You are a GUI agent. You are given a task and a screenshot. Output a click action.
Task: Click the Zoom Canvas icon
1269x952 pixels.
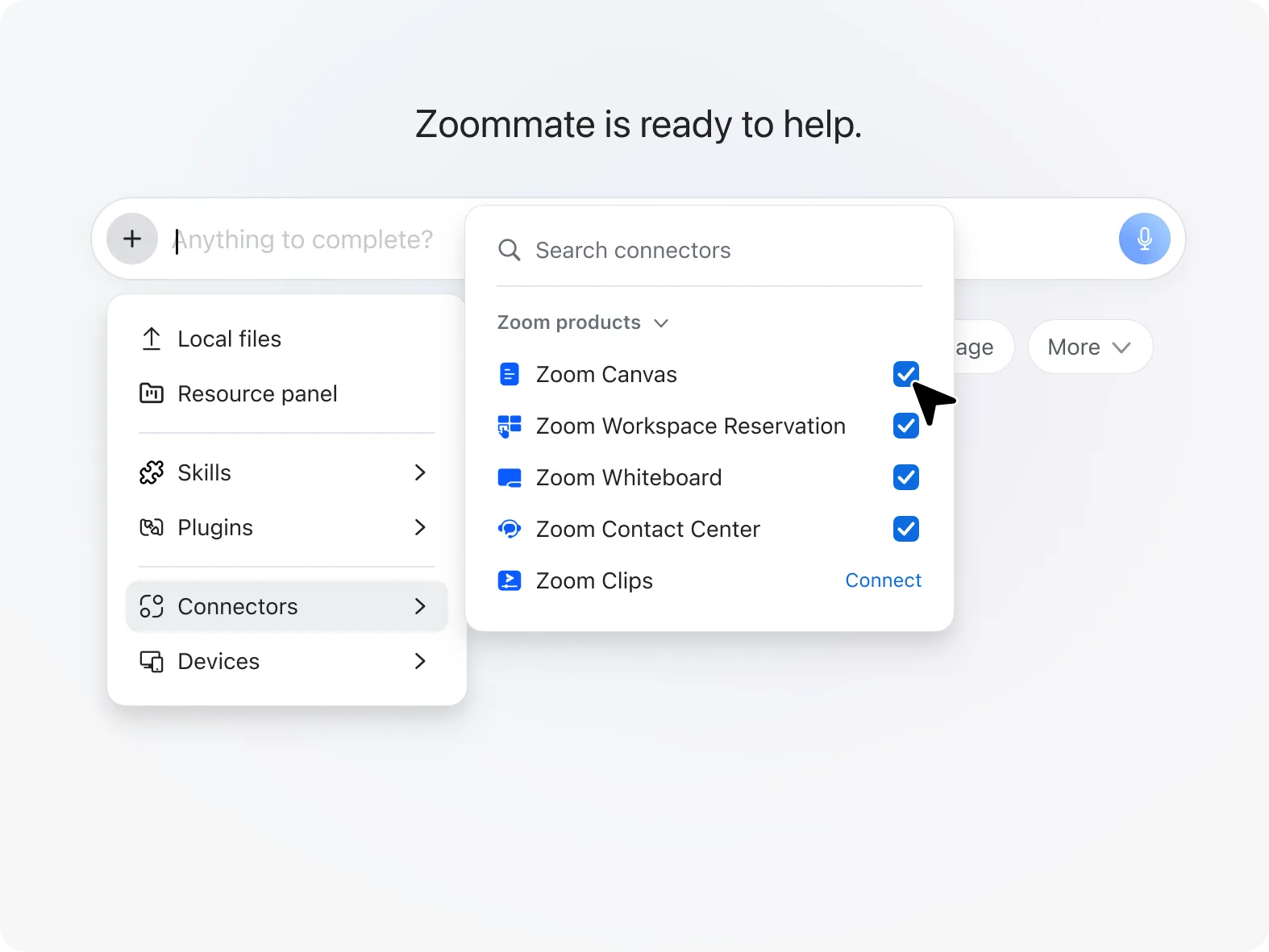click(510, 374)
